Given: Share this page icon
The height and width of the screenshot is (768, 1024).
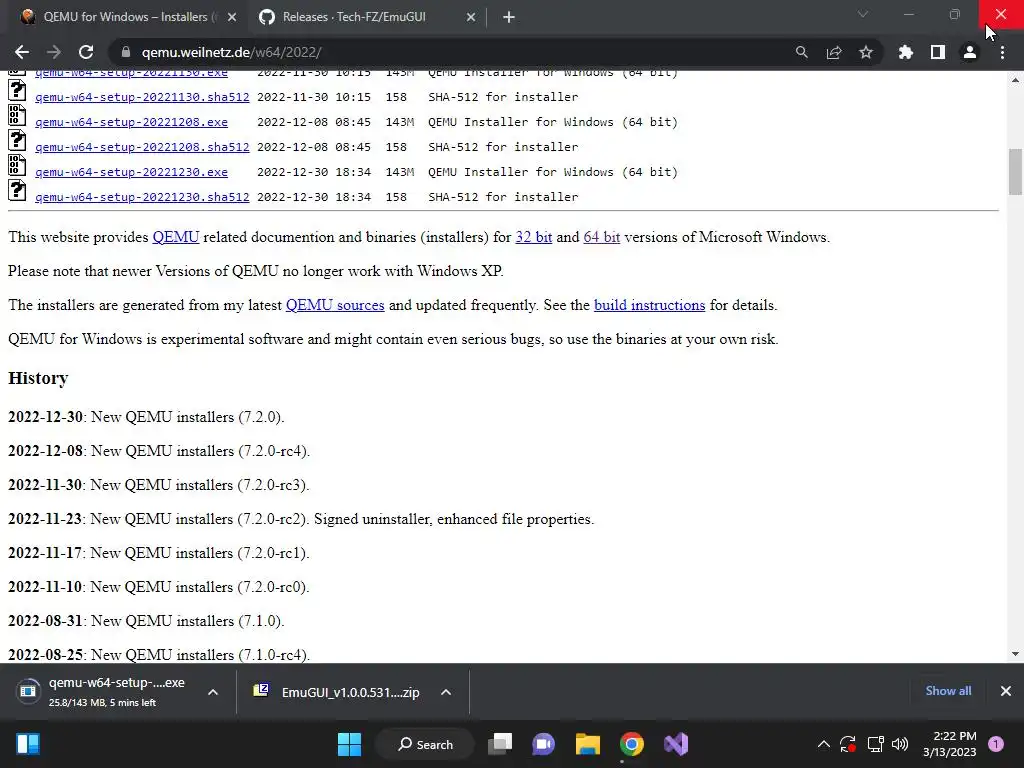Looking at the screenshot, I should (834, 52).
